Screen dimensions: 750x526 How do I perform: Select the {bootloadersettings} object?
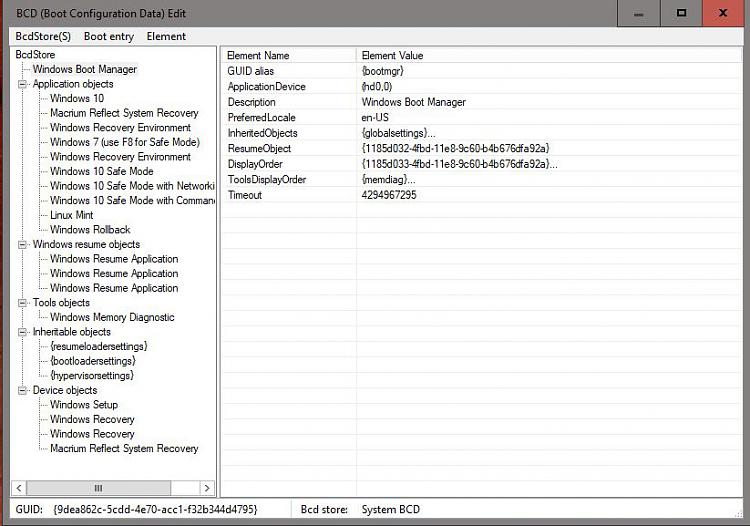pos(93,361)
